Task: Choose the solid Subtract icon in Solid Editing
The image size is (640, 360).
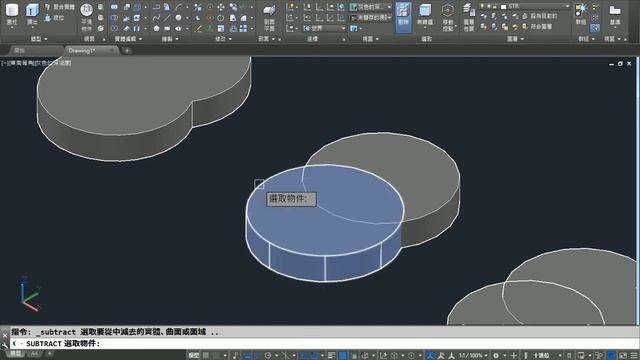Action: [114, 18]
